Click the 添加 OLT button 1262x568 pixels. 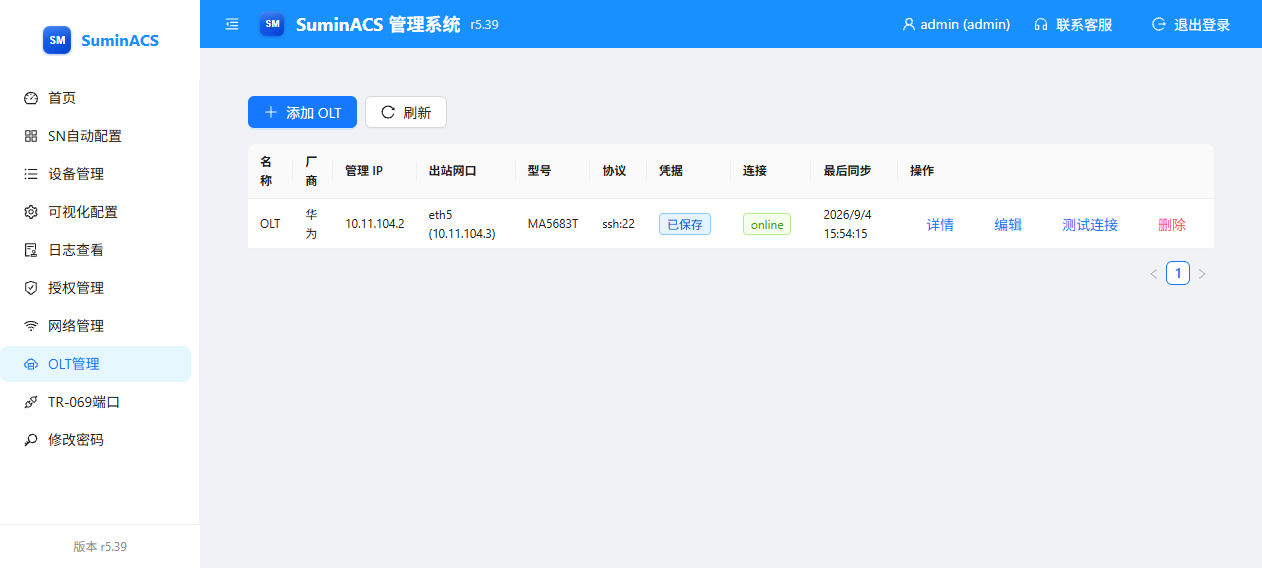point(302,112)
